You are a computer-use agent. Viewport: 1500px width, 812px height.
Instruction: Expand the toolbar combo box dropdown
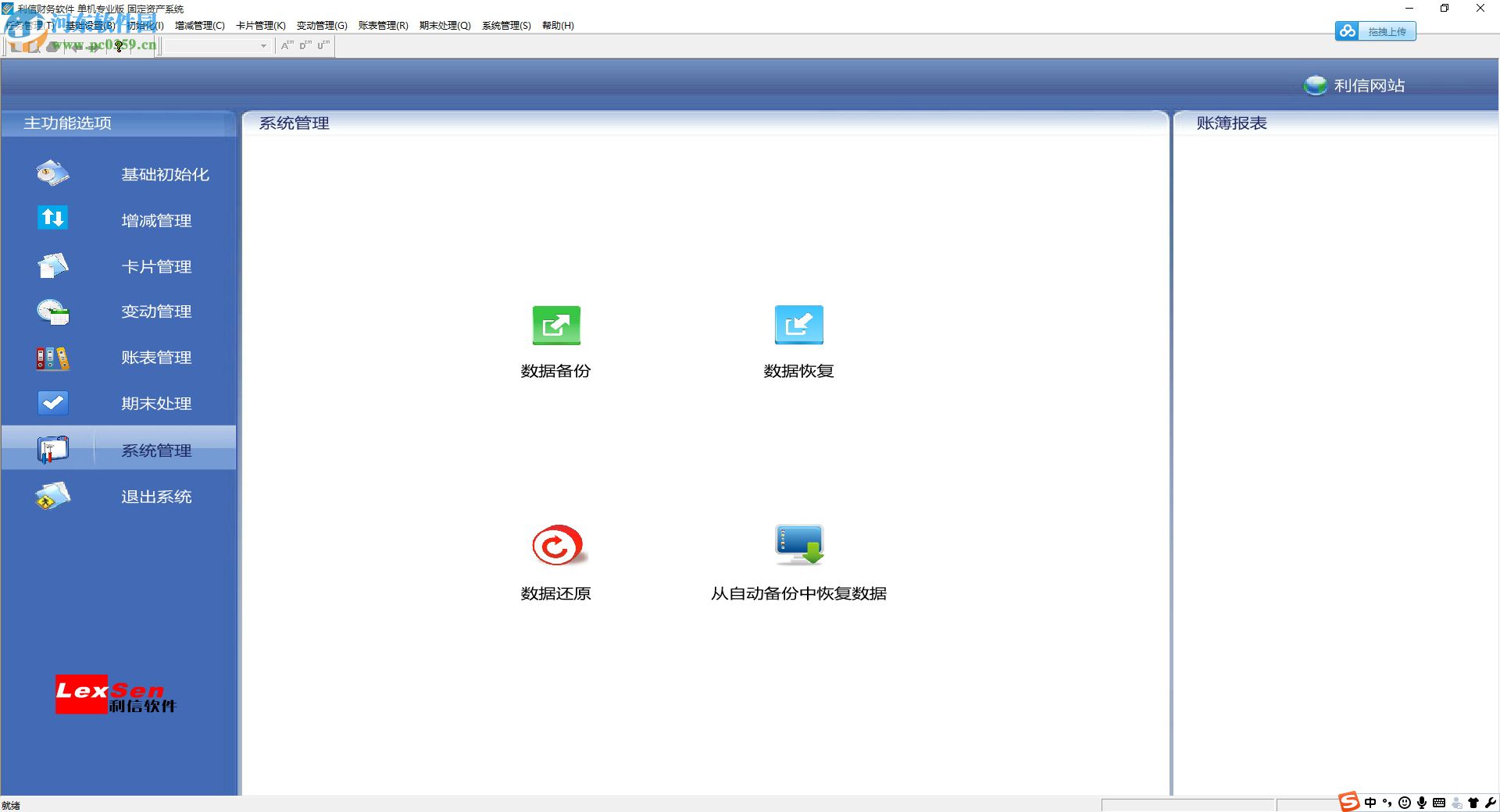point(262,46)
